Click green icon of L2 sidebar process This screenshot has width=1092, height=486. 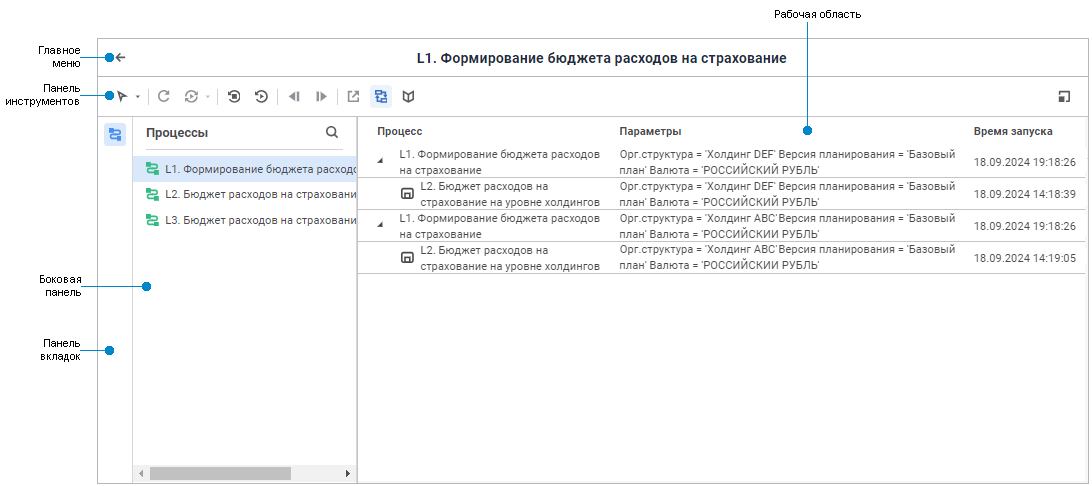pyautogui.click(x=152, y=194)
